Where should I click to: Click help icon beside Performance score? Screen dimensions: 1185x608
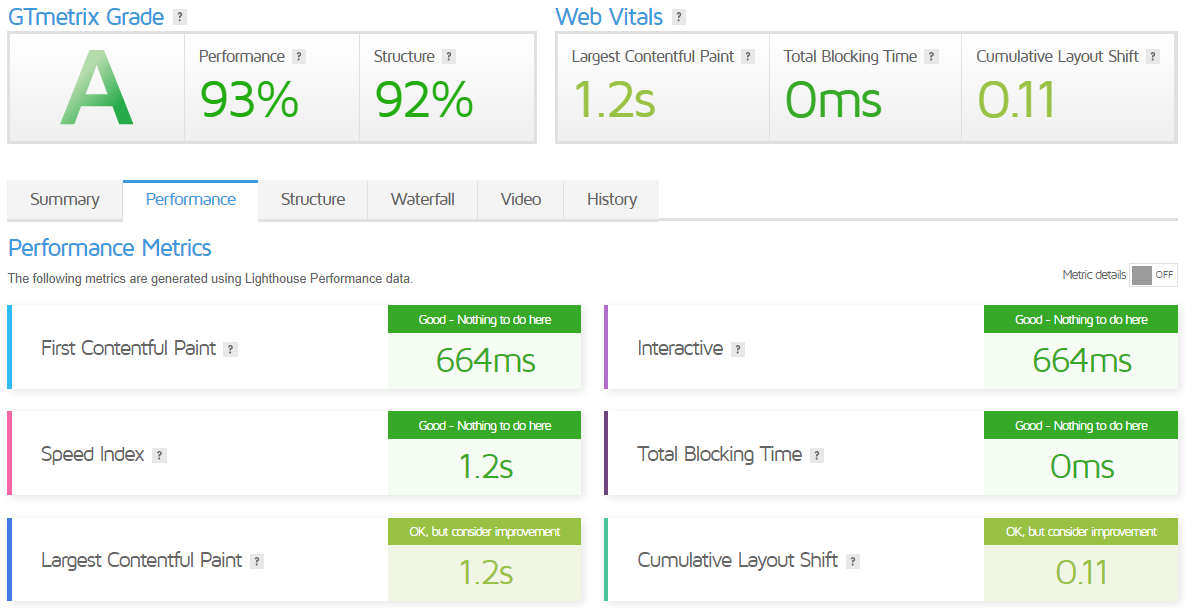pos(299,57)
